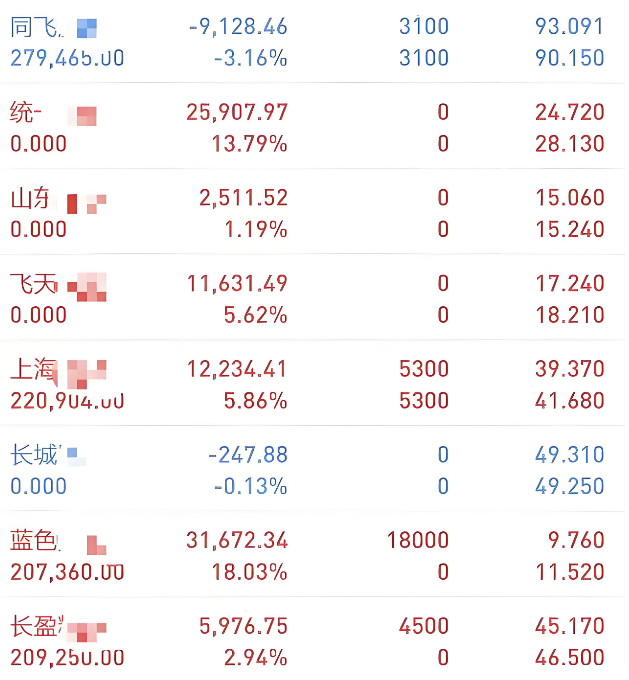Click the -247.88 loss value
The image size is (629, 680).
247,456
